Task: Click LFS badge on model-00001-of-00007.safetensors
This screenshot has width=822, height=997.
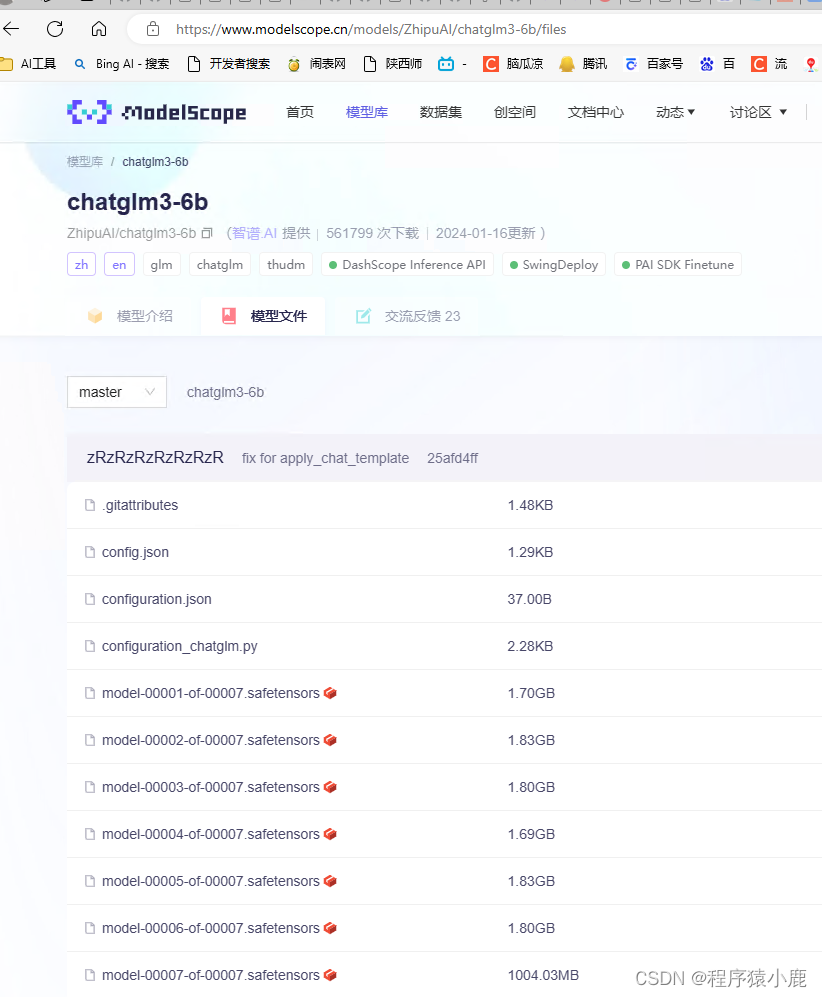Action: click(x=330, y=693)
